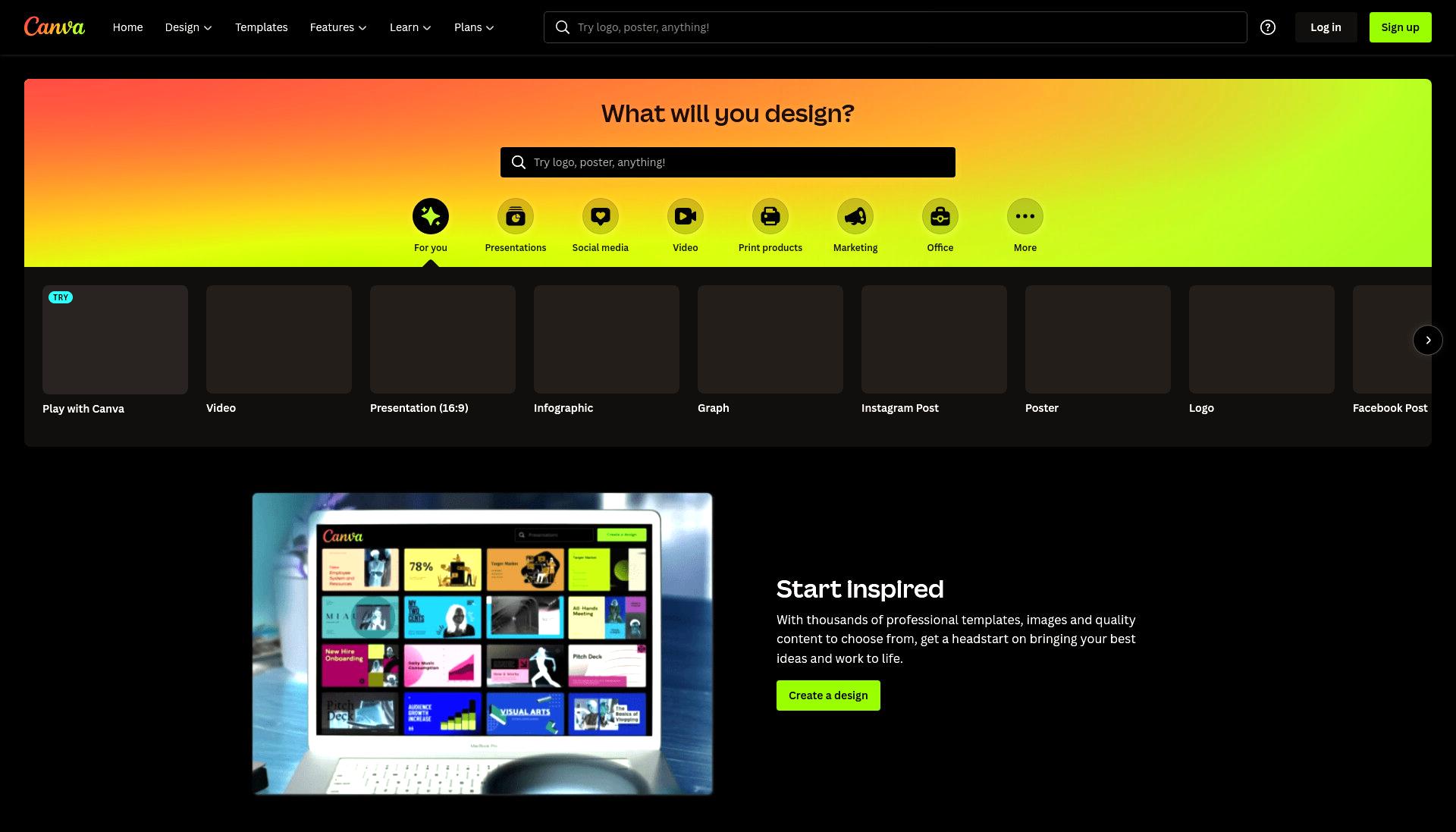Screen dimensions: 1456x832
Task: Focus the top navigation search field
Action: pos(895,27)
